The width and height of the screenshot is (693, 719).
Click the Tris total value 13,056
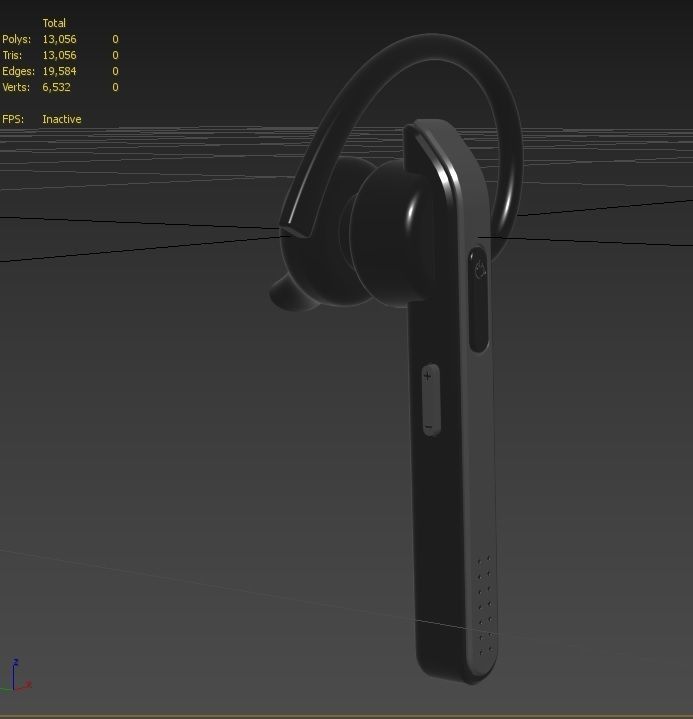(59, 55)
